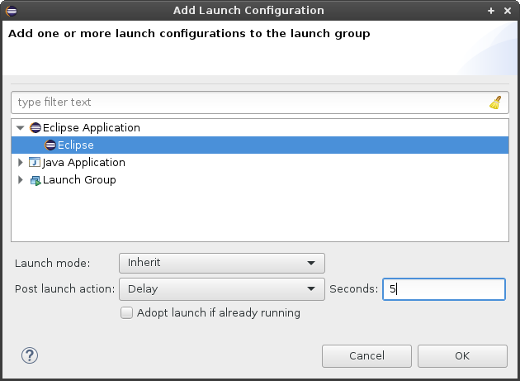Select the Launch Group label

79,180
